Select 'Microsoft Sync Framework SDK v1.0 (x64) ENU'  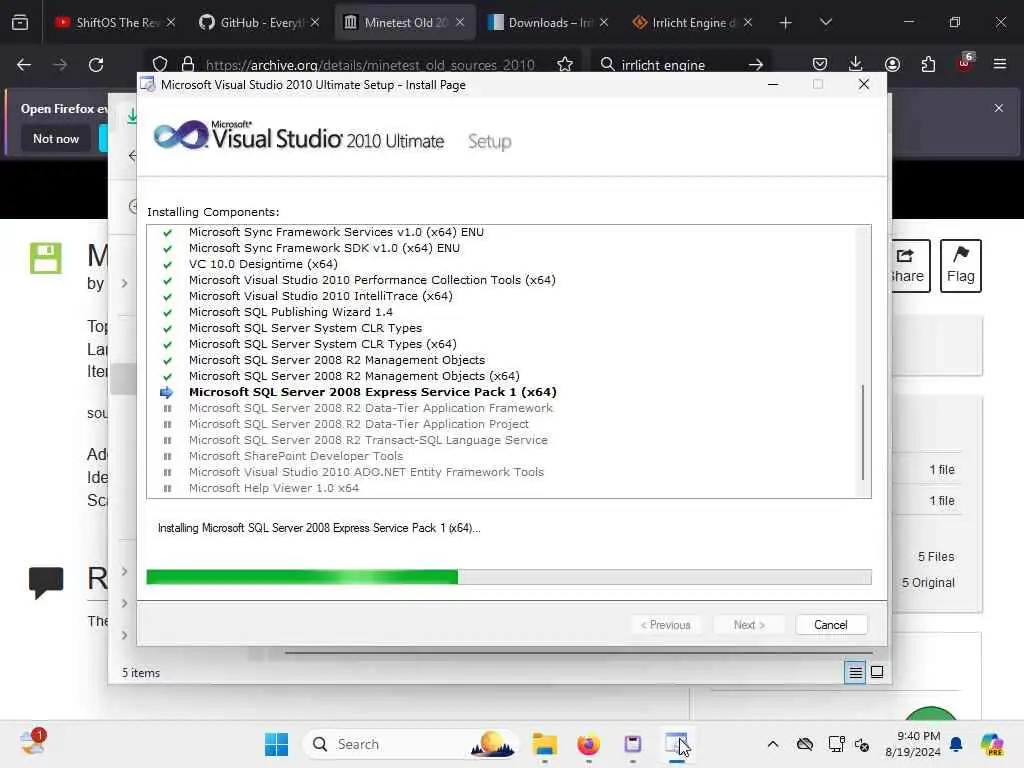point(324,248)
